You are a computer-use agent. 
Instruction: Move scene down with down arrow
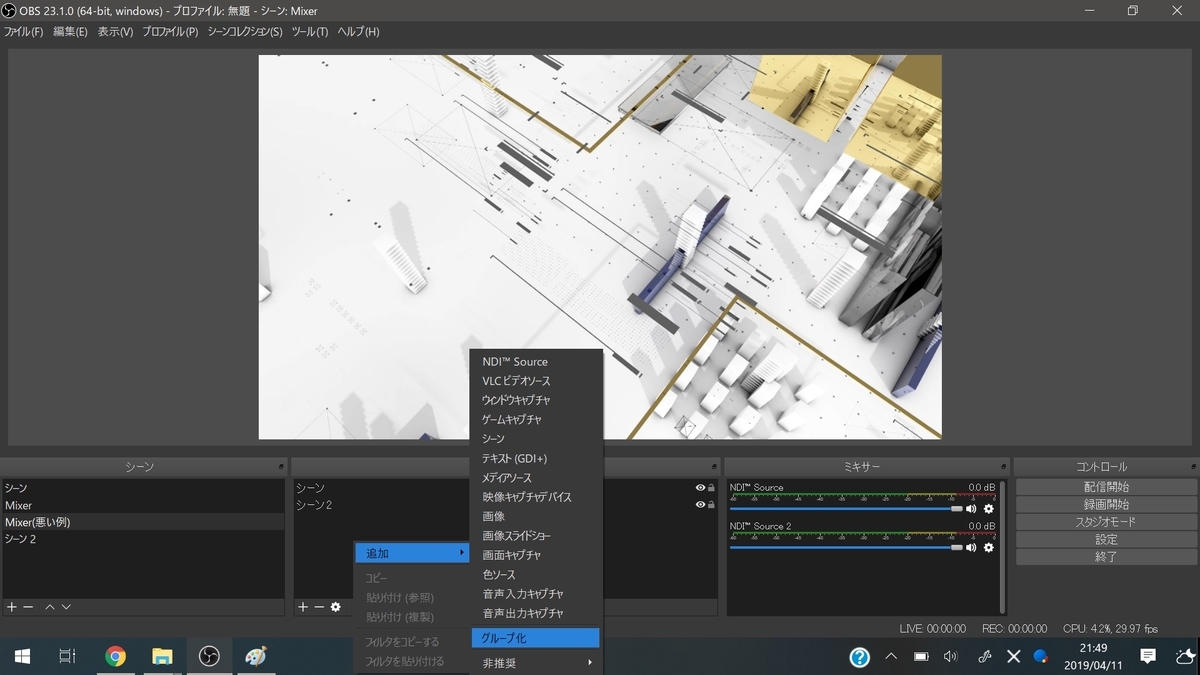click(66, 607)
